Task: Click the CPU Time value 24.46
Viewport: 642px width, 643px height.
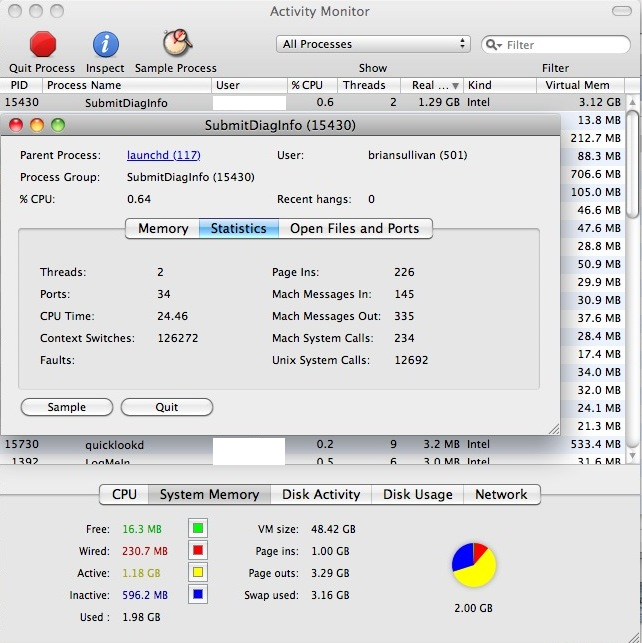Action: 173,316
